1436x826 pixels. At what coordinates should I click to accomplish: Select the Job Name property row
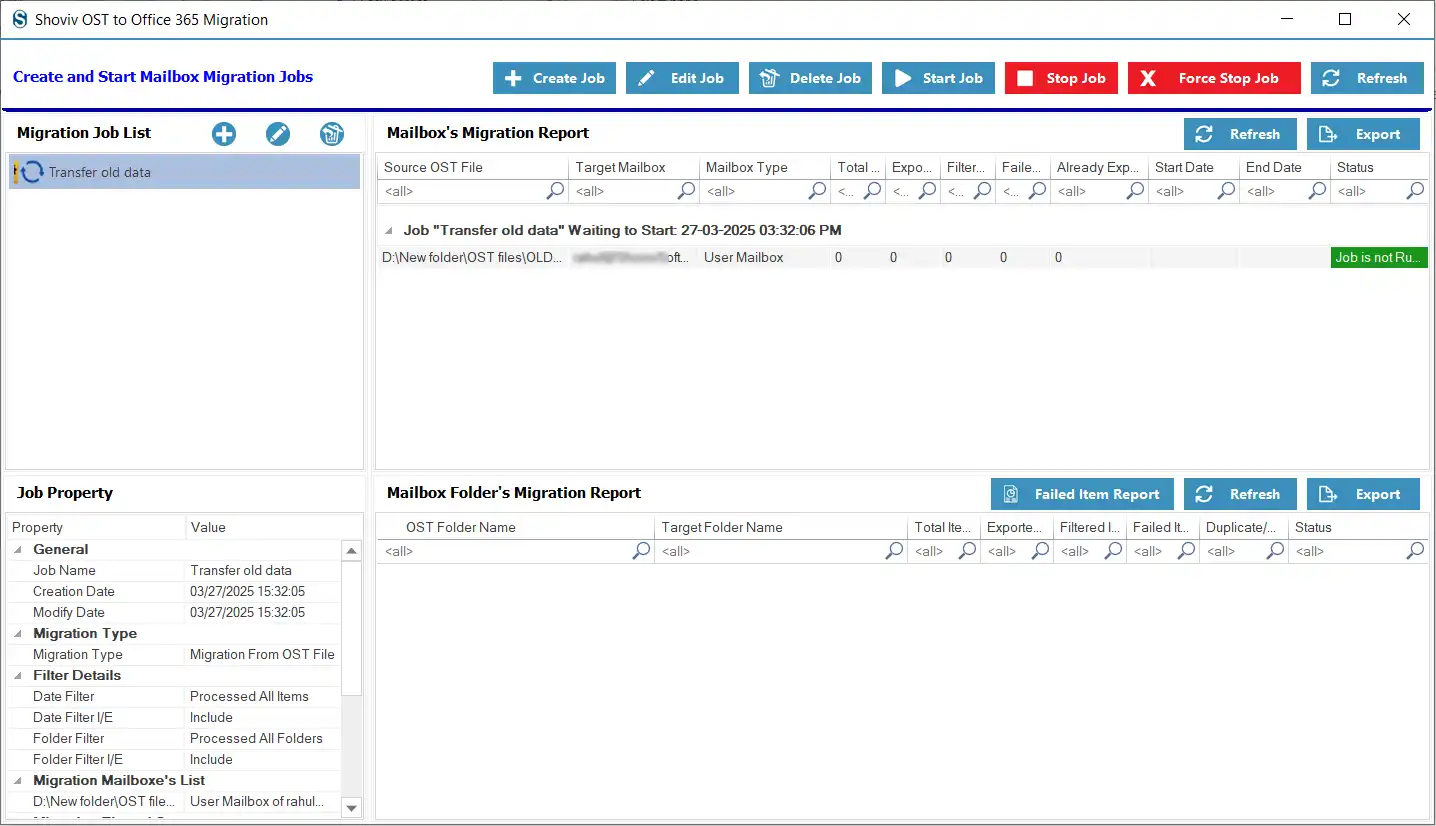coord(174,570)
